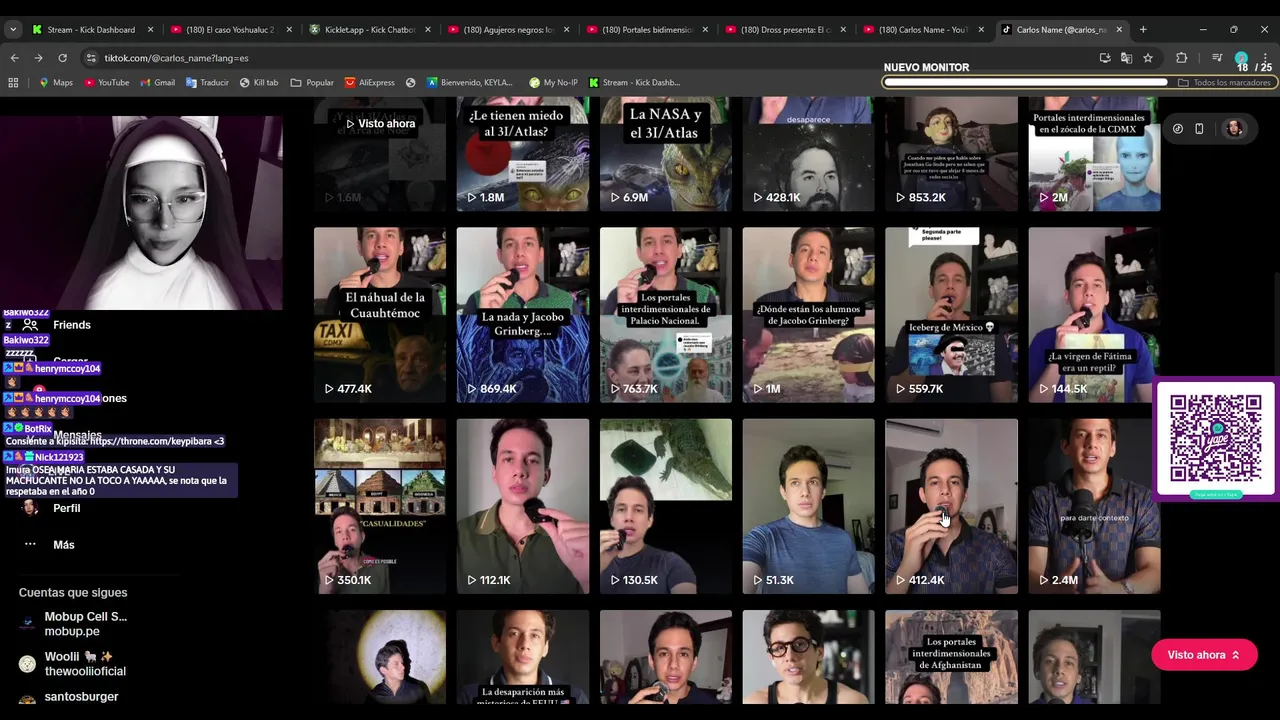Open the video with 112.1K views

tap(523, 506)
